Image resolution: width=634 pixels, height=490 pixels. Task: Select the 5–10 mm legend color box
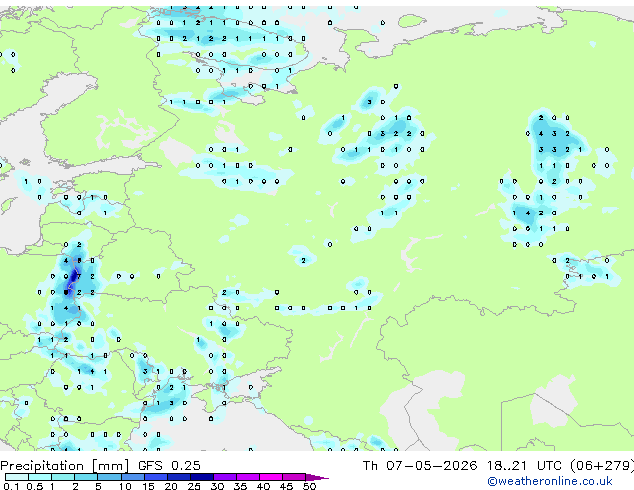109,477
